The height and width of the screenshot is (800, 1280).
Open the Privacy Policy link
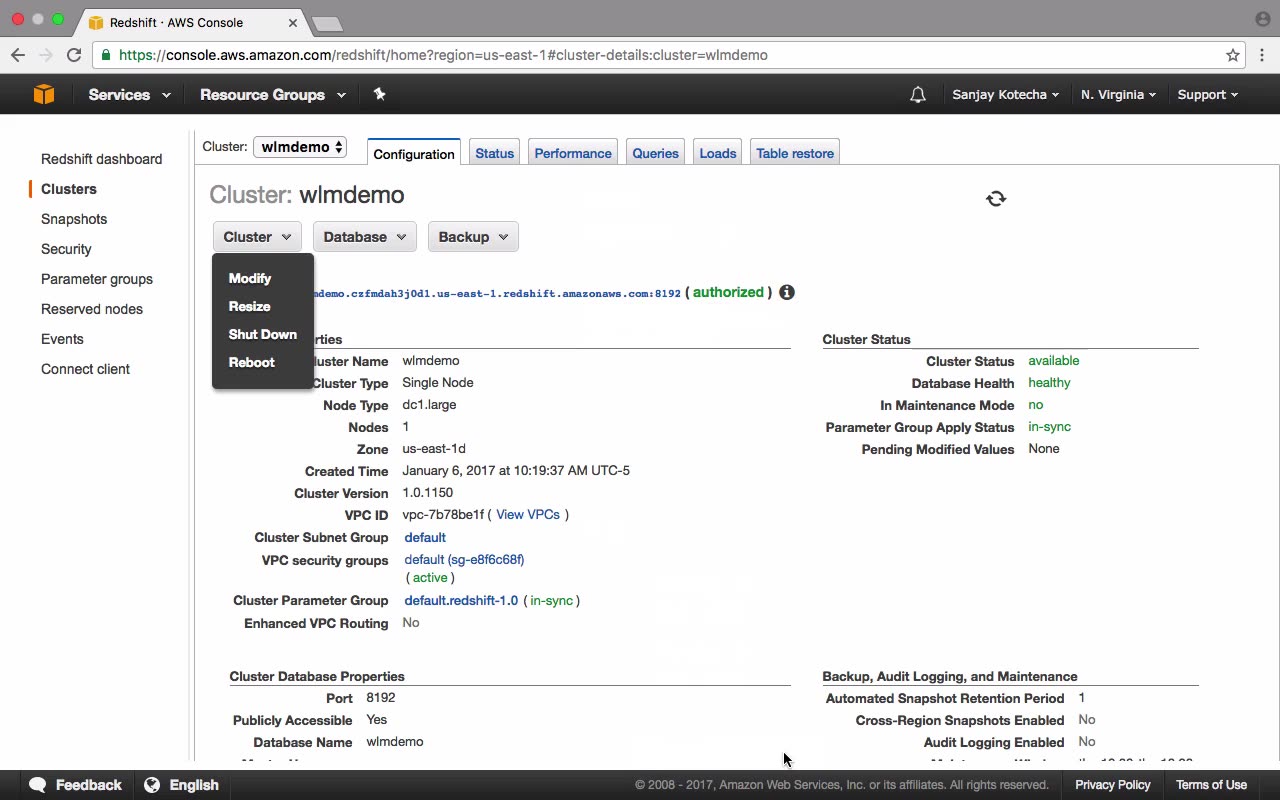coord(1113,785)
